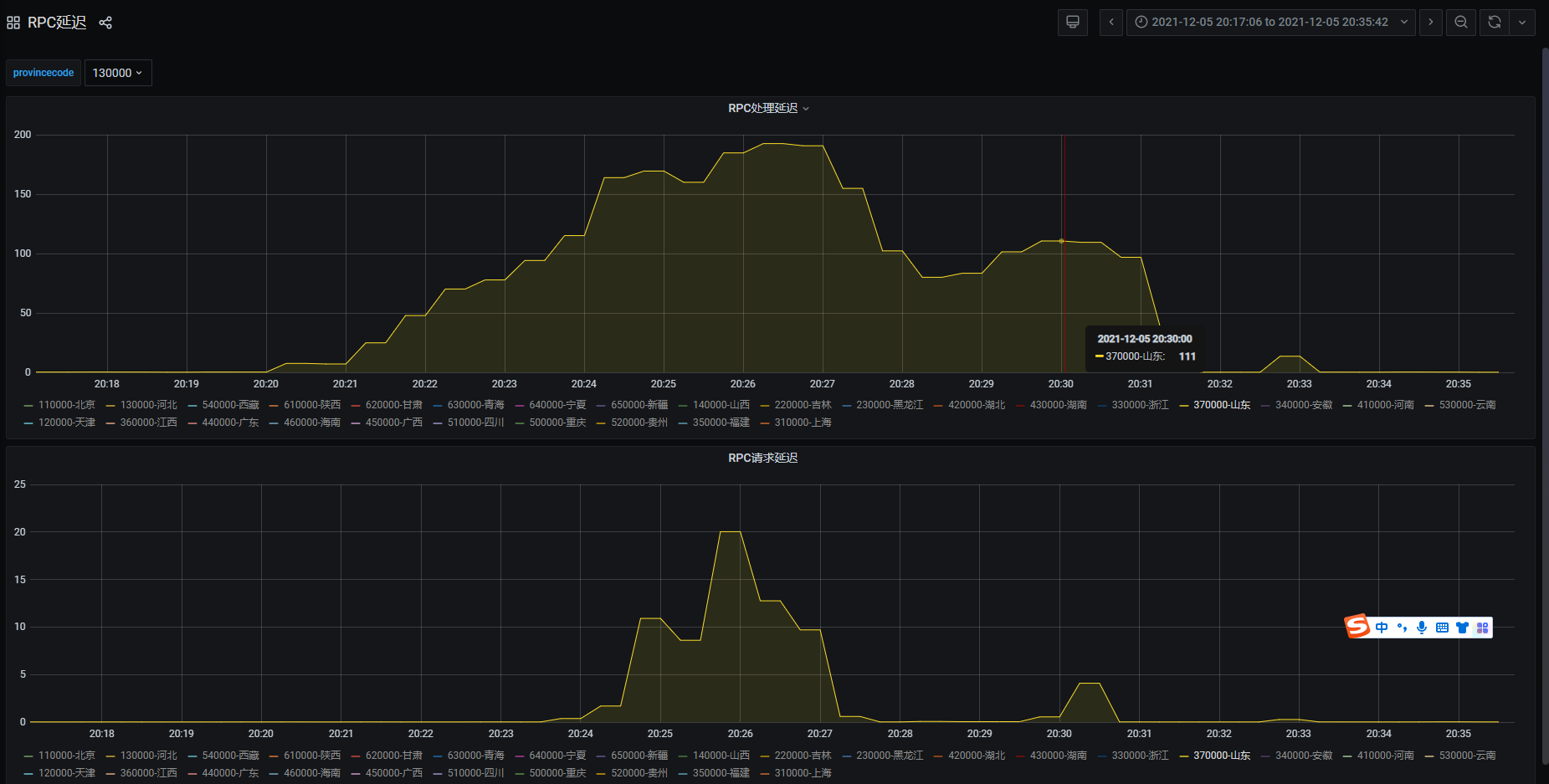Change 430000-湖南 color swatch in bottom legend
The height and width of the screenshot is (784, 1549).
[1020, 756]
